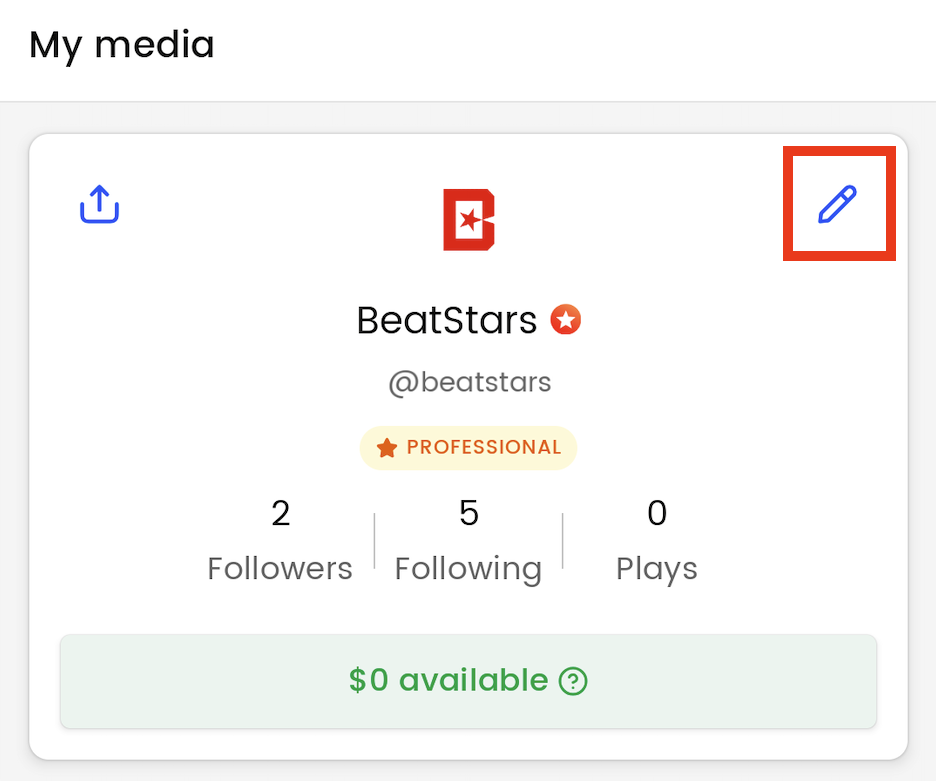The width and height of the screenshot is (936, 781).
Task: Open the BeatStars profile name
Action: click(x=447, y=320)
